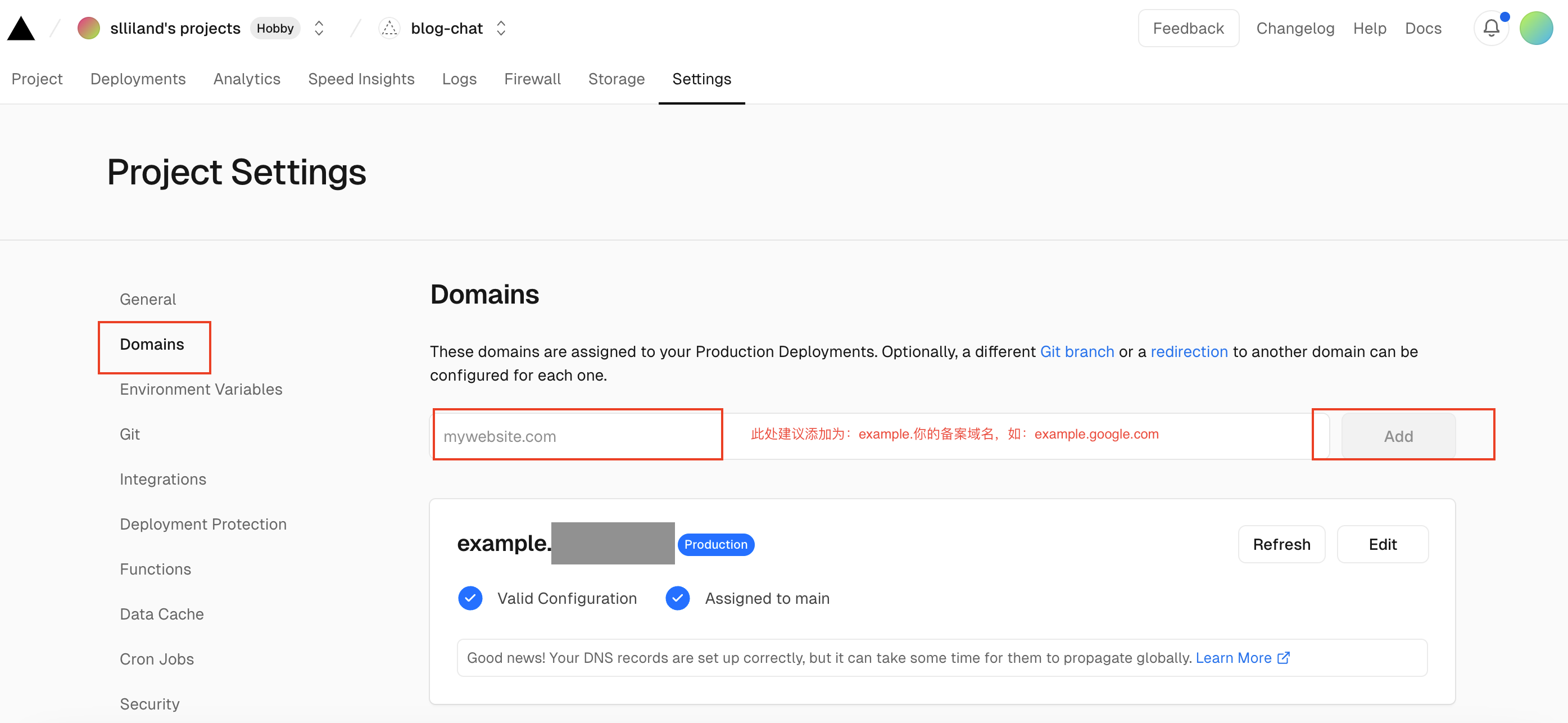Open Data Cache settings
Screen dimensions: 1568x723
(x=162, y=614)
